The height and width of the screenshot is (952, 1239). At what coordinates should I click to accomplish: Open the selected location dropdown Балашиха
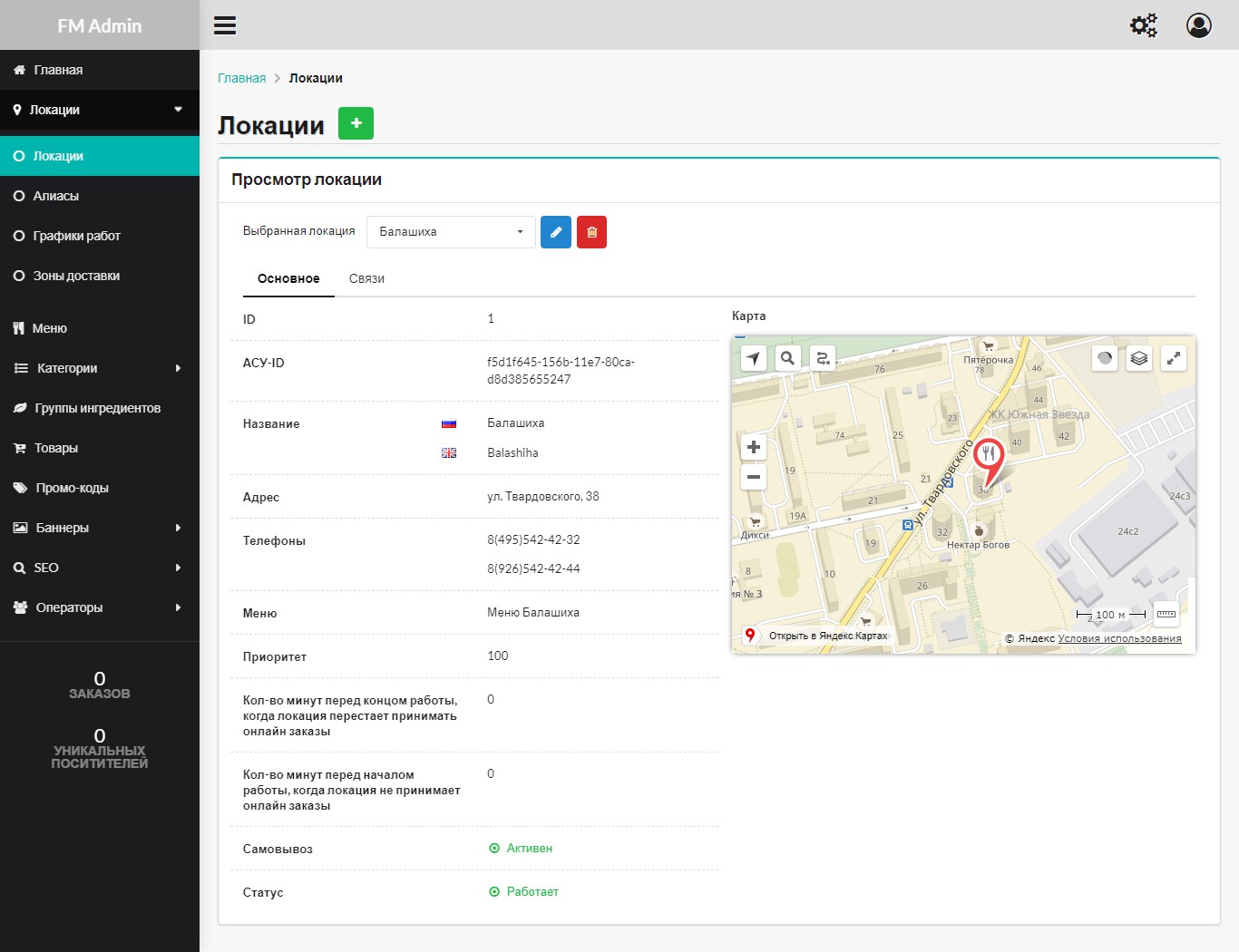[451, 232]
